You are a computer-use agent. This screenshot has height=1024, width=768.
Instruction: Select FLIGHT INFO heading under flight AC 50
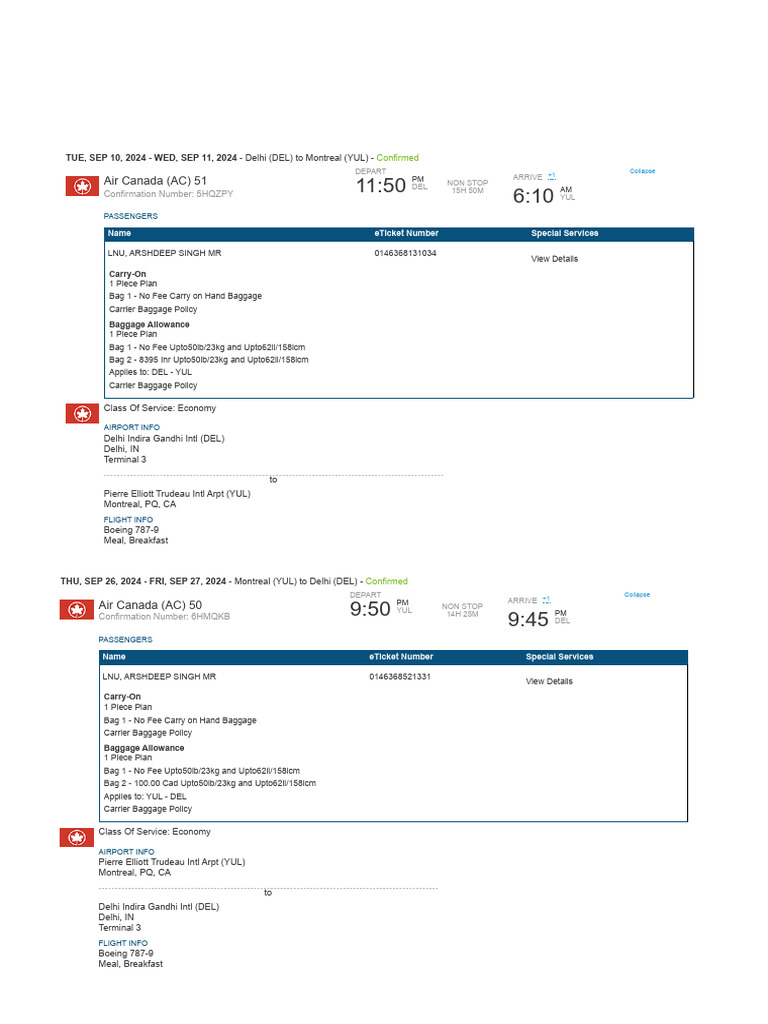pos(123,943)
